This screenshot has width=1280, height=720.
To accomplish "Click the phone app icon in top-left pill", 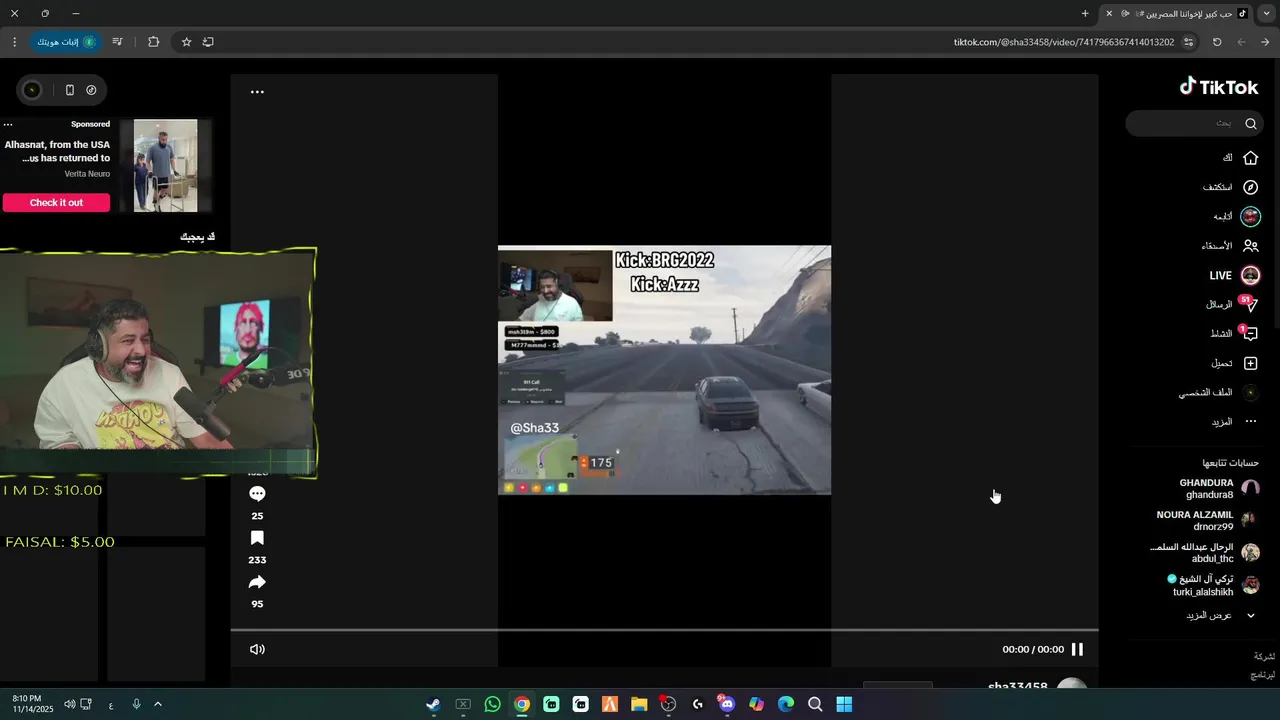I will tap(69, 90).
